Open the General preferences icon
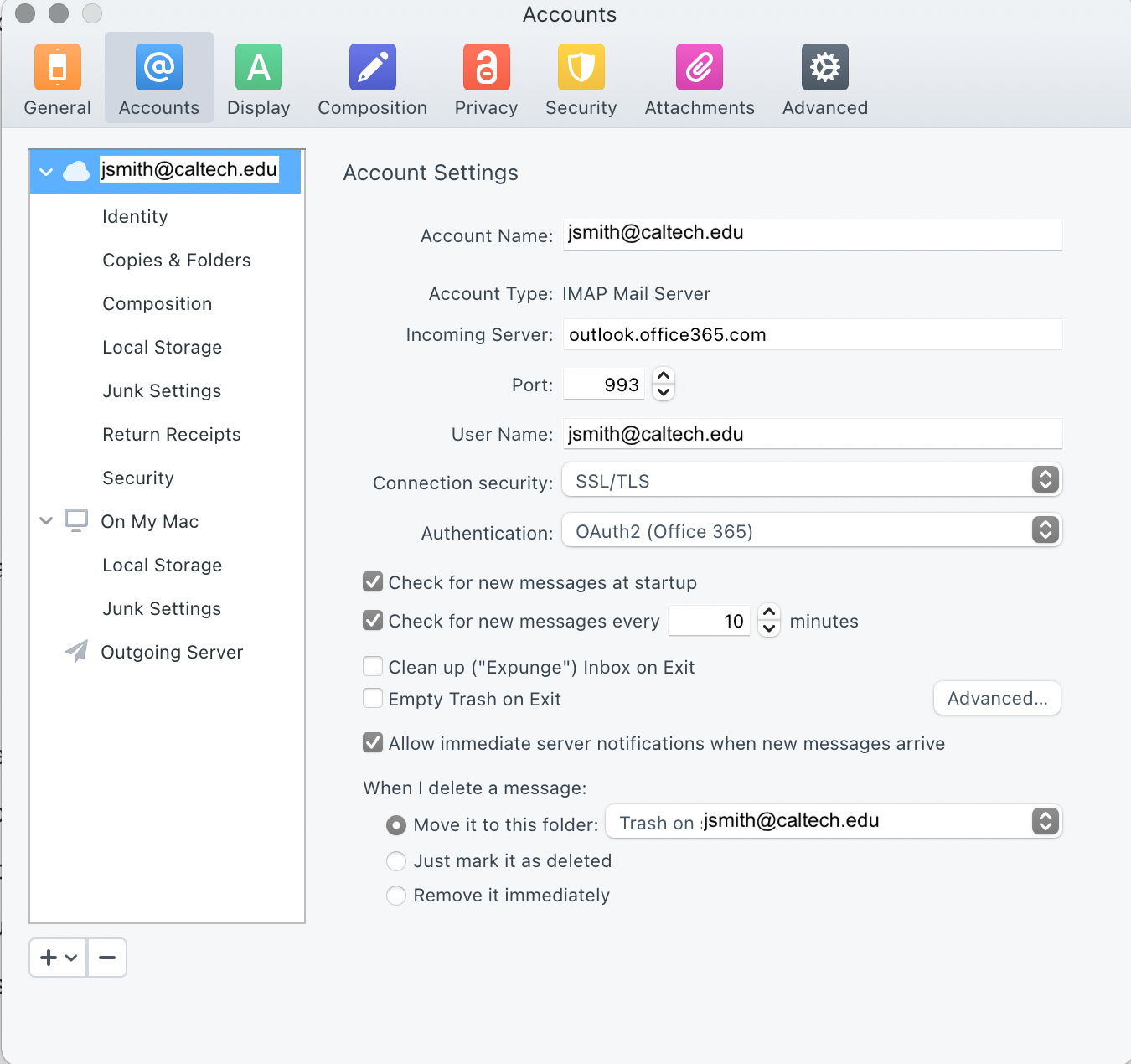1131x1064 pixels. coord(57,68)
